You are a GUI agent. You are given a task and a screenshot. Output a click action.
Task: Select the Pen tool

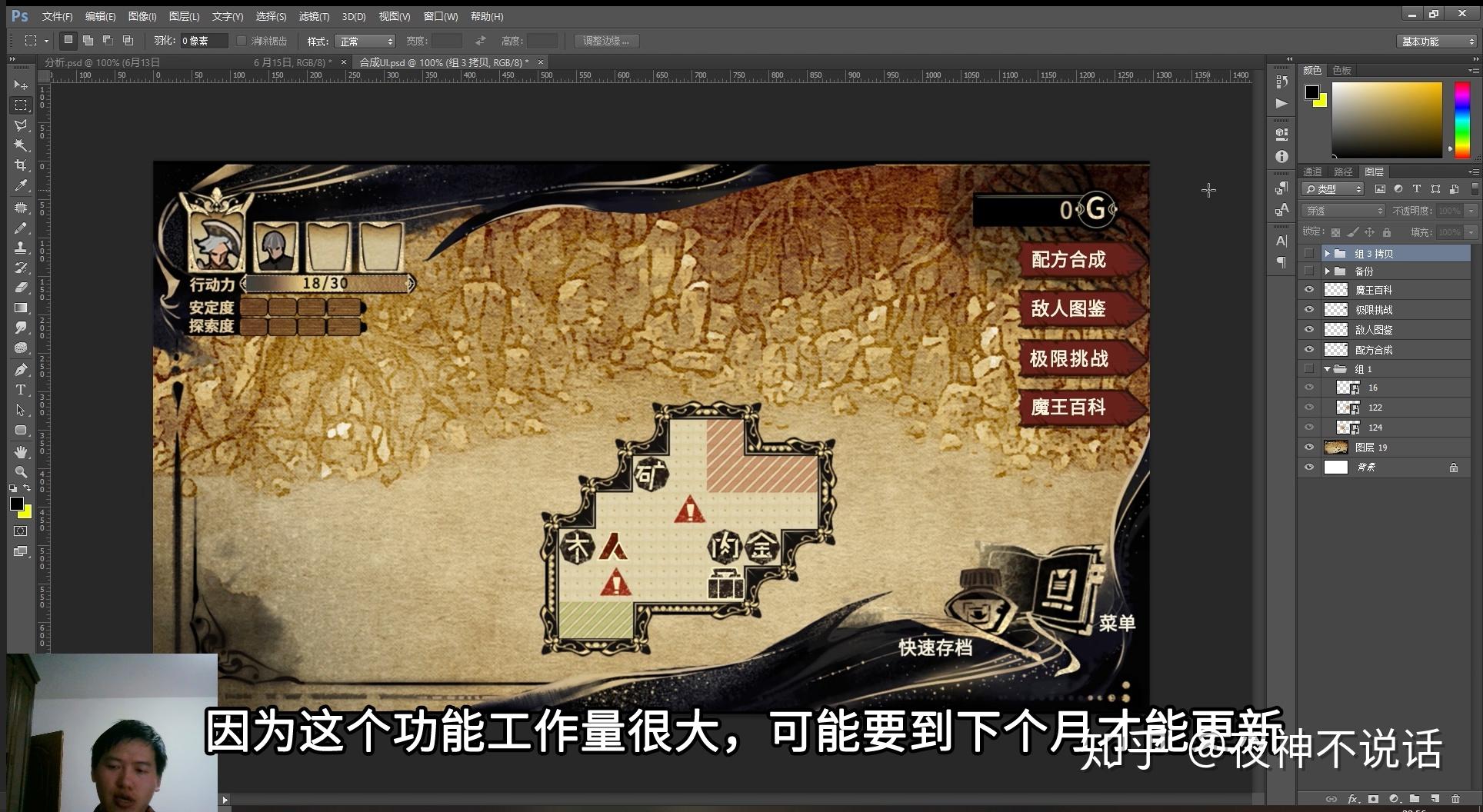pos(21,369)
